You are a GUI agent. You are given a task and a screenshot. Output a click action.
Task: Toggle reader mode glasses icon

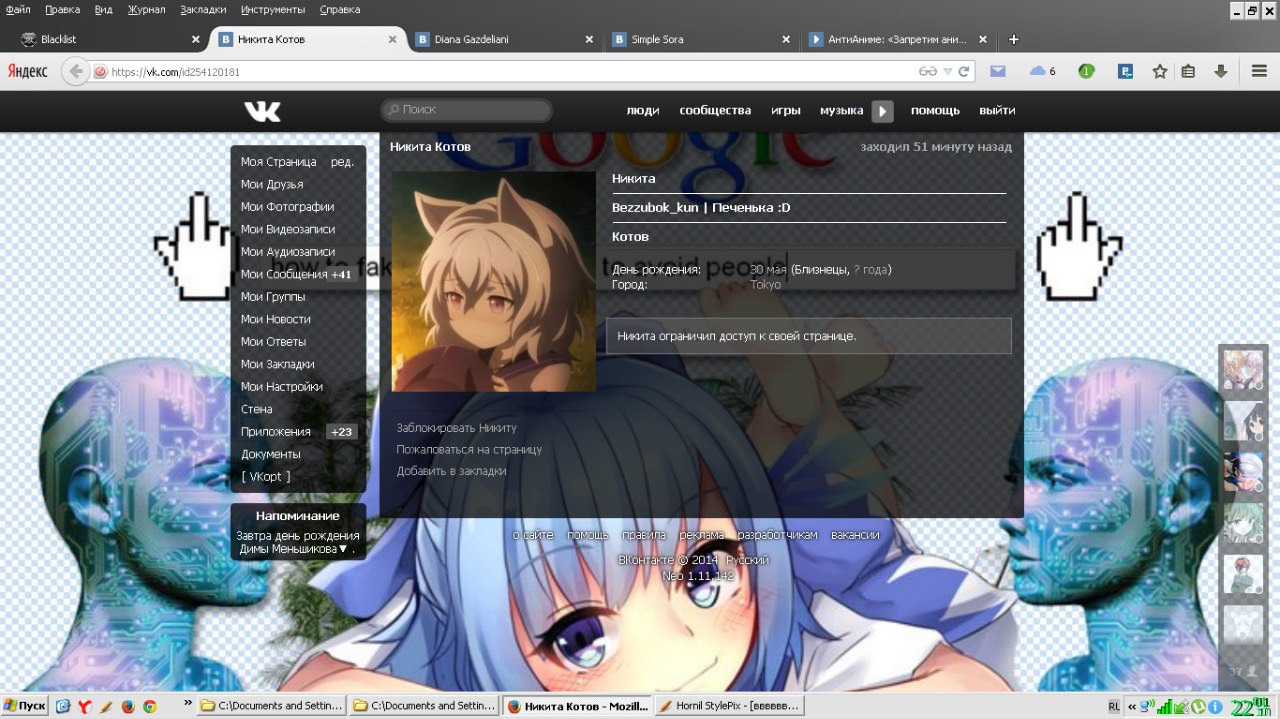[928, 72]
